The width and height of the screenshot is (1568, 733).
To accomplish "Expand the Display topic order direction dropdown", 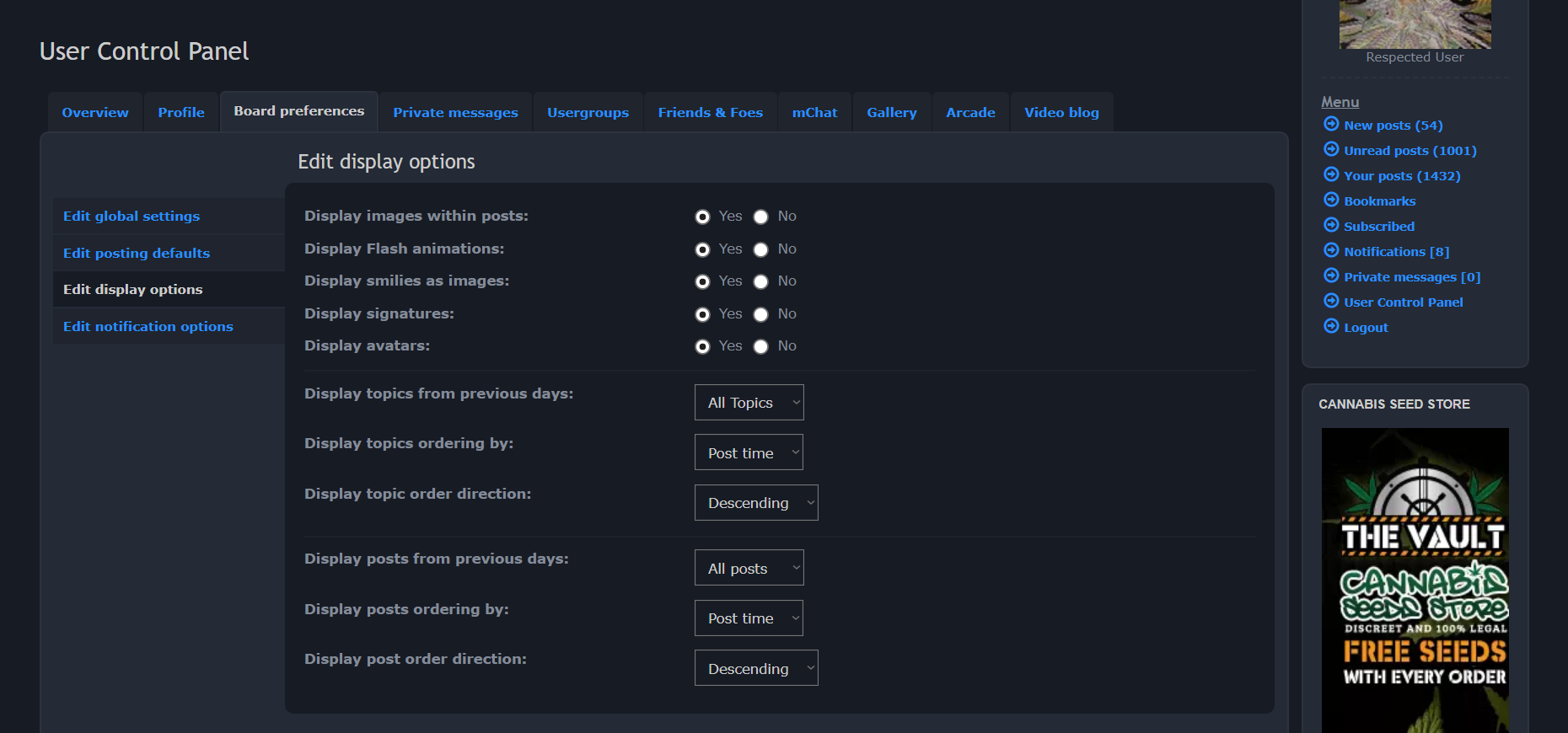I will pyautogui.click(x=755, y=503).
